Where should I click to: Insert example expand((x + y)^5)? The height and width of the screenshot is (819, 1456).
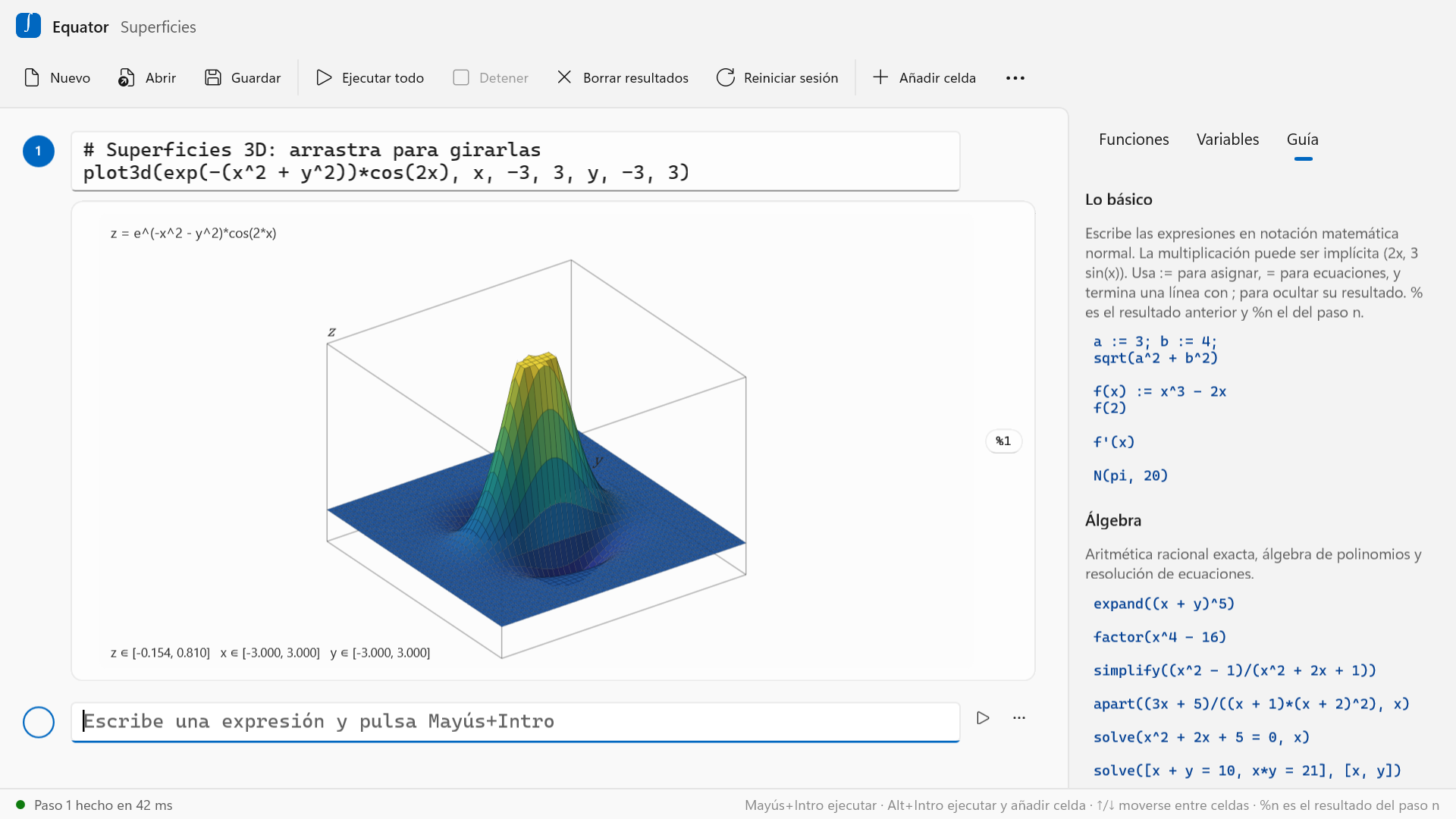click(1164, 604)
